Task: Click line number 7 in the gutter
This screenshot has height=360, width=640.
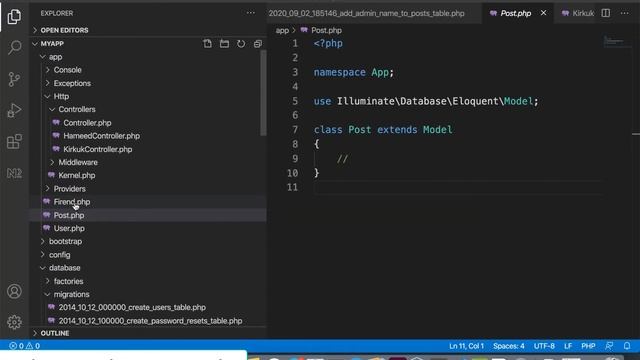Action: [x=295, y=130]
